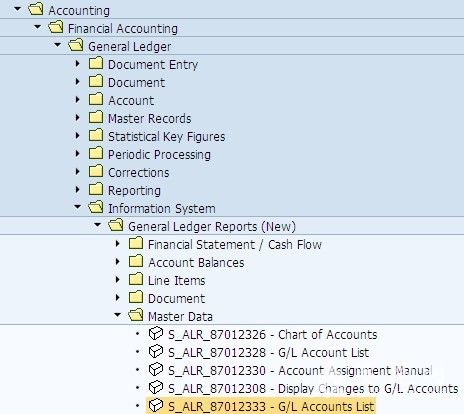
Task: Click the open Master Data folder icon
Action: pos(136,315)
